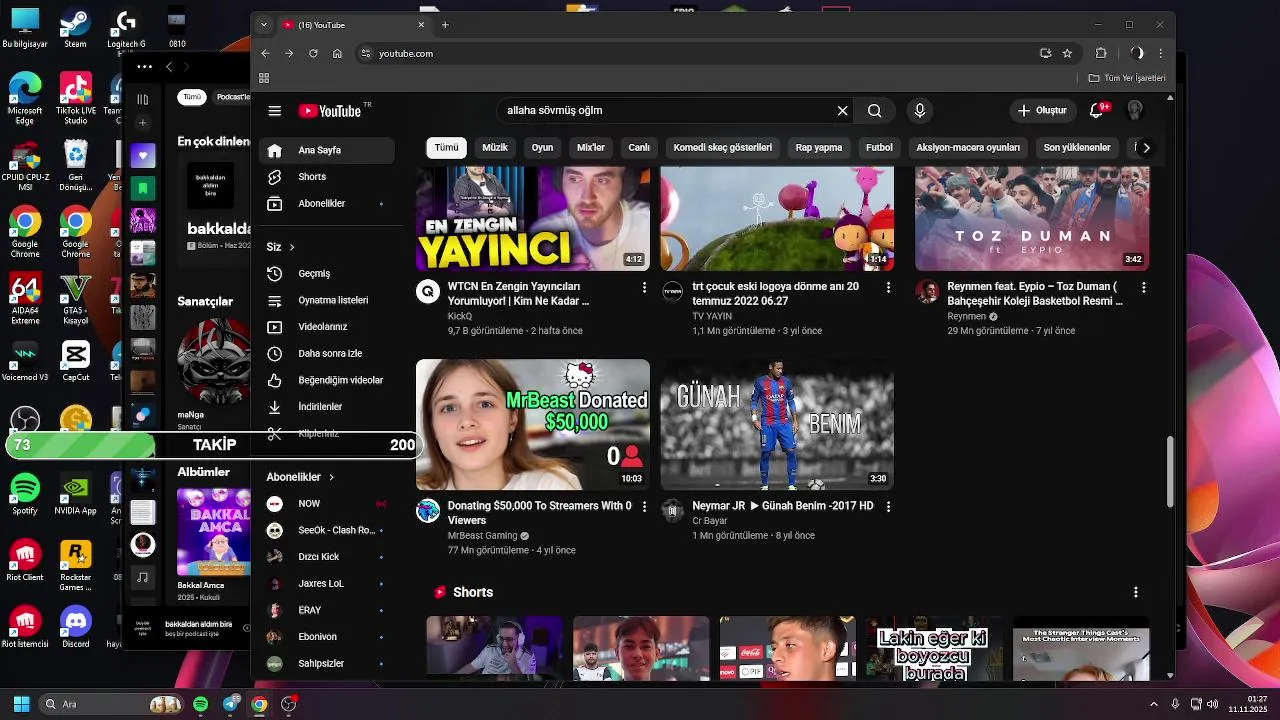Open Oynatma listeleri in the sidebar
Screen dimensions: 1280x720
(327, 300)
